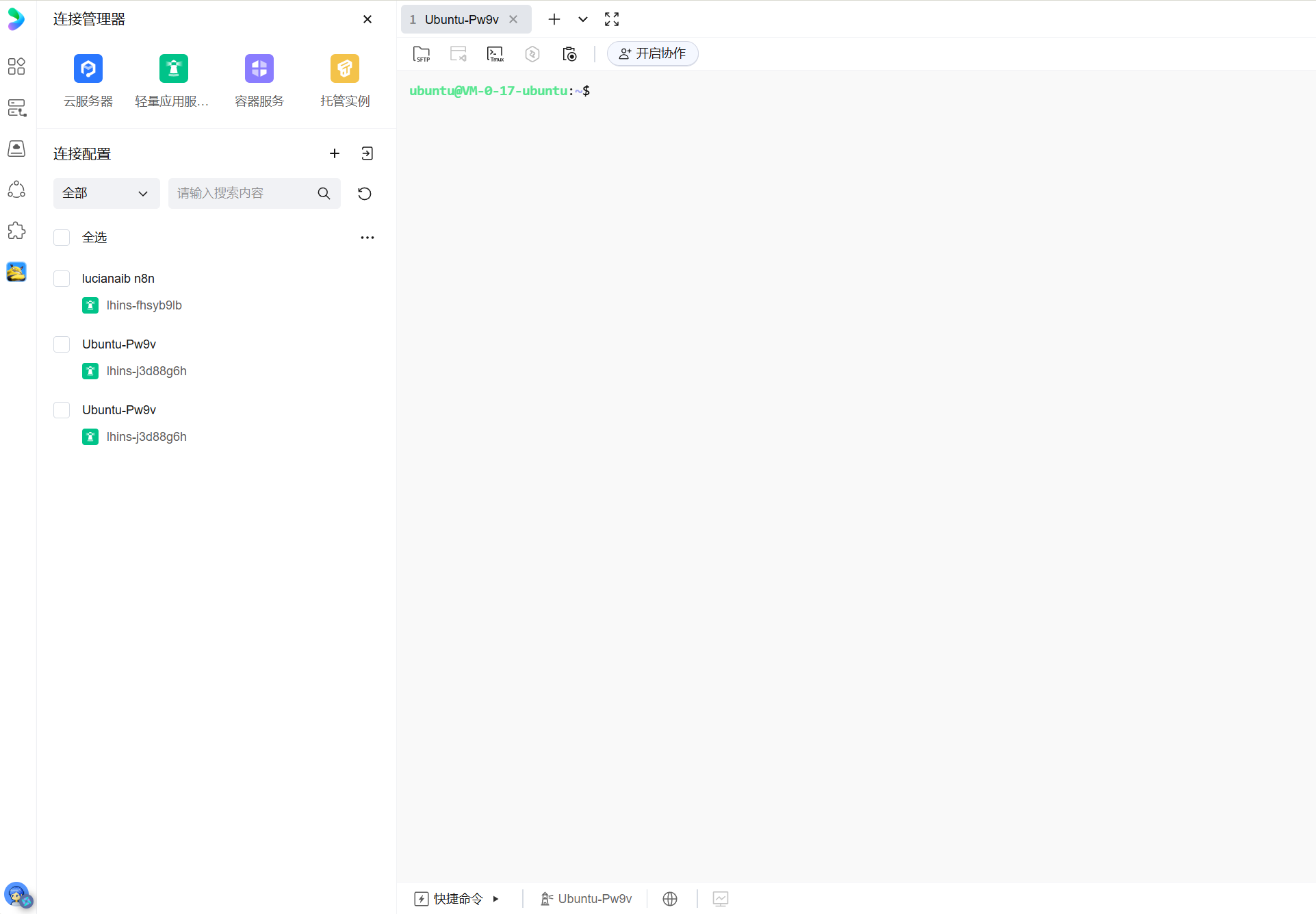Select the 云服务器 connection type
The image size is (1316, 914).
[88, 68]
